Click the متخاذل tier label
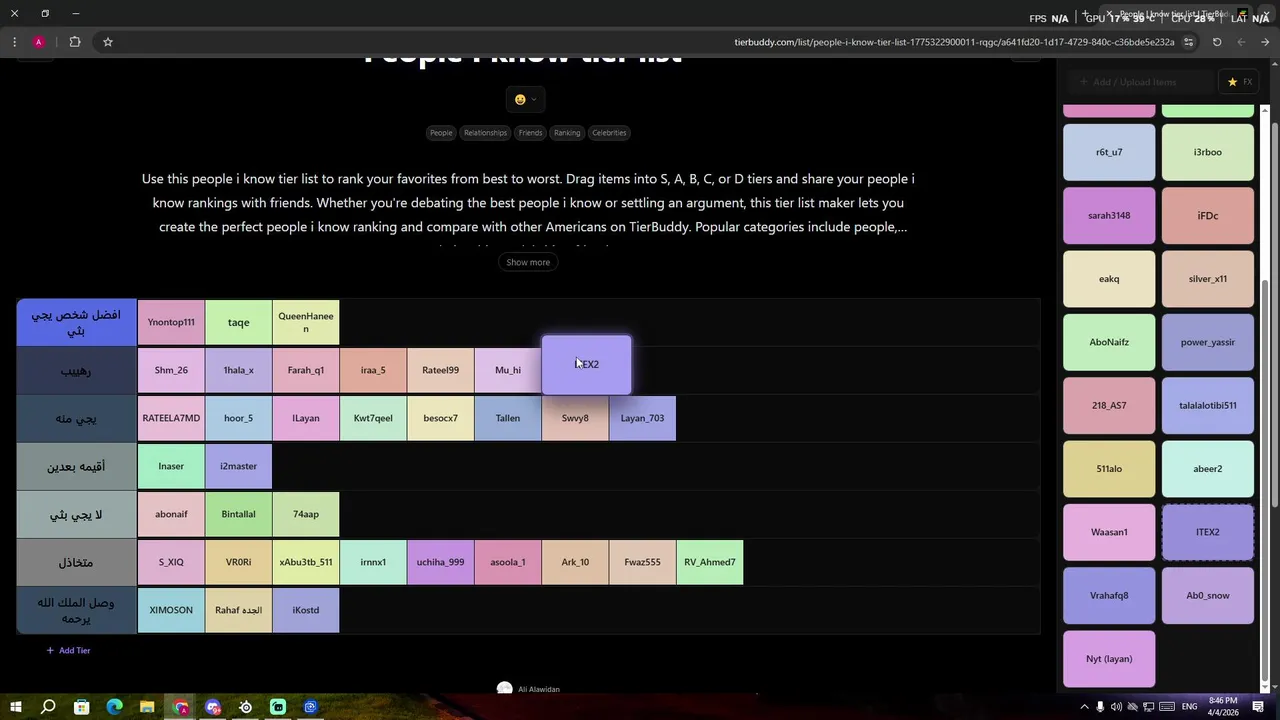The width and height of the screenshot is (1280, 720). [77, 562]
